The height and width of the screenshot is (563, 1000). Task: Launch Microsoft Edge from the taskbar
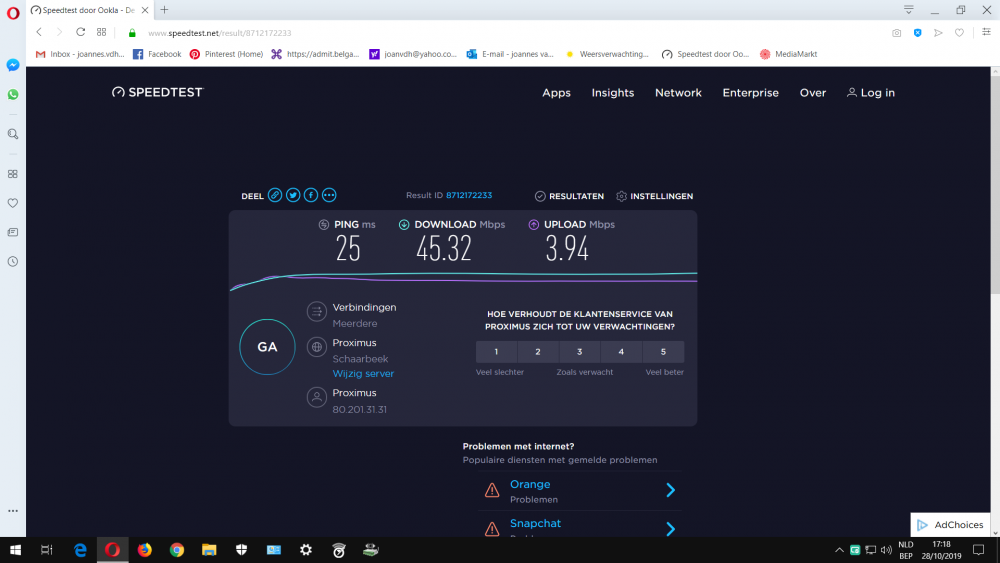[x=80, y=550]
